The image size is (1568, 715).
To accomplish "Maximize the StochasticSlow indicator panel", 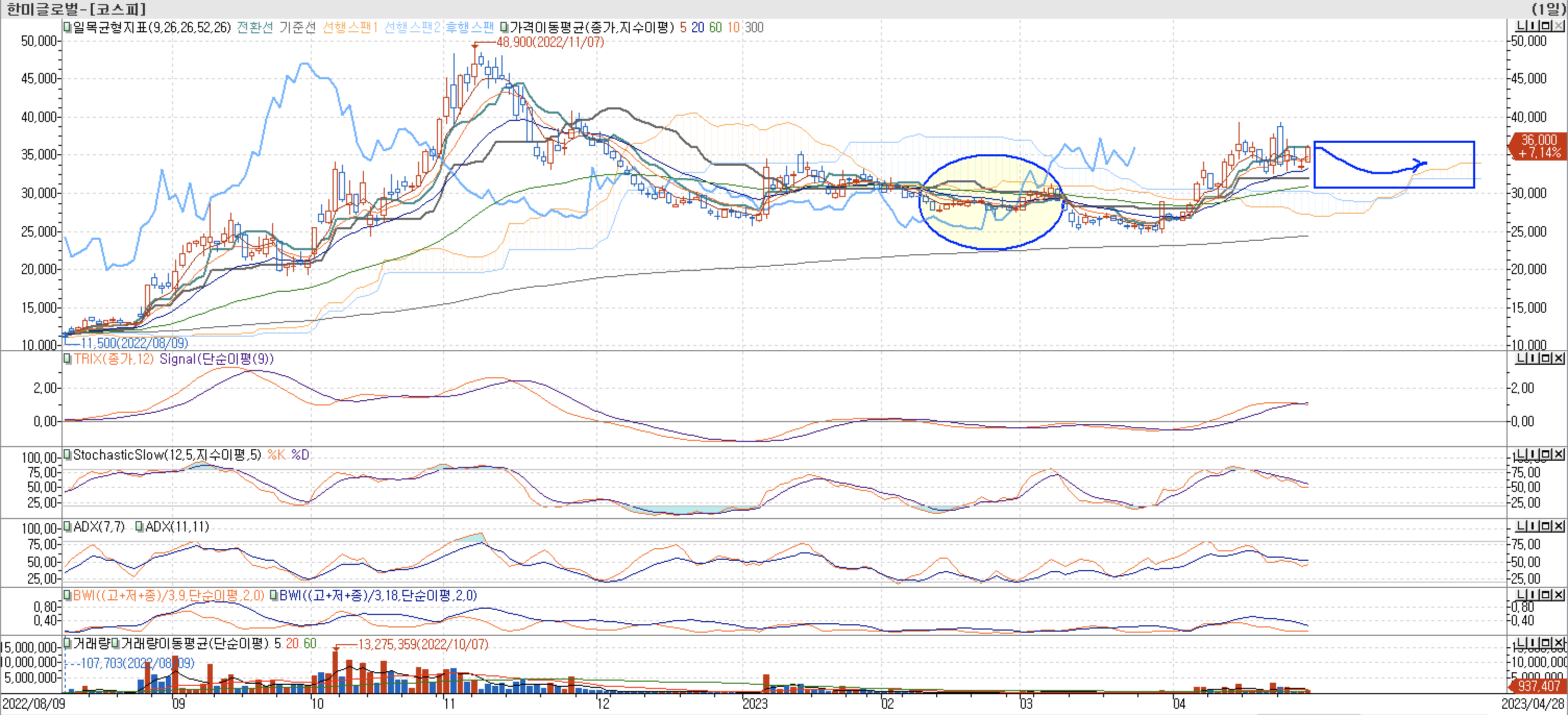I will 1546,454.
